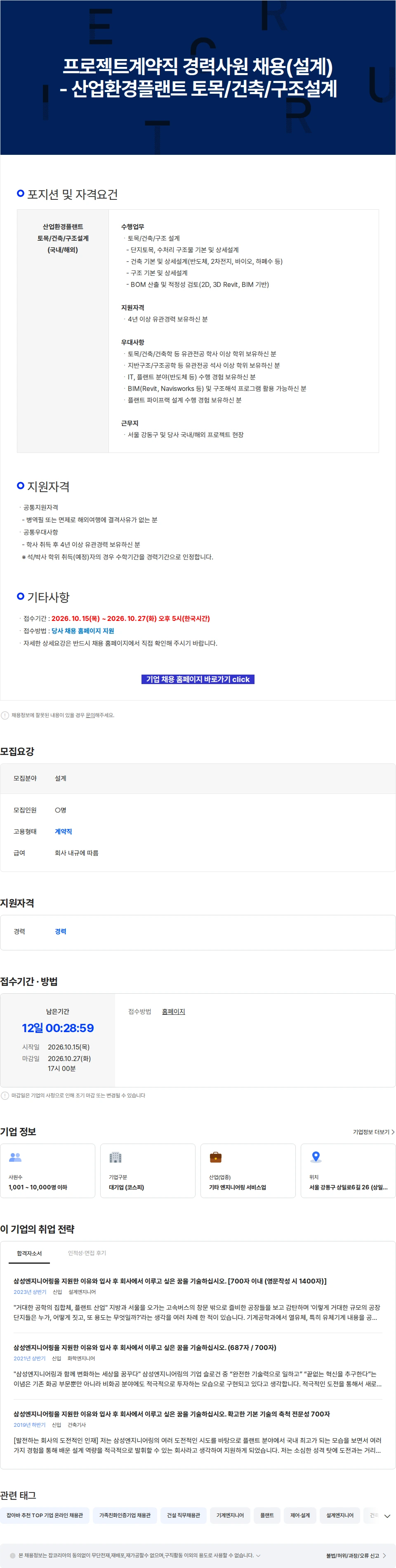This screenshot has height=1568, width=396.
Task: Click the 기업 채용 홈페이지 바로가기 click button
Action: [198, 679]
